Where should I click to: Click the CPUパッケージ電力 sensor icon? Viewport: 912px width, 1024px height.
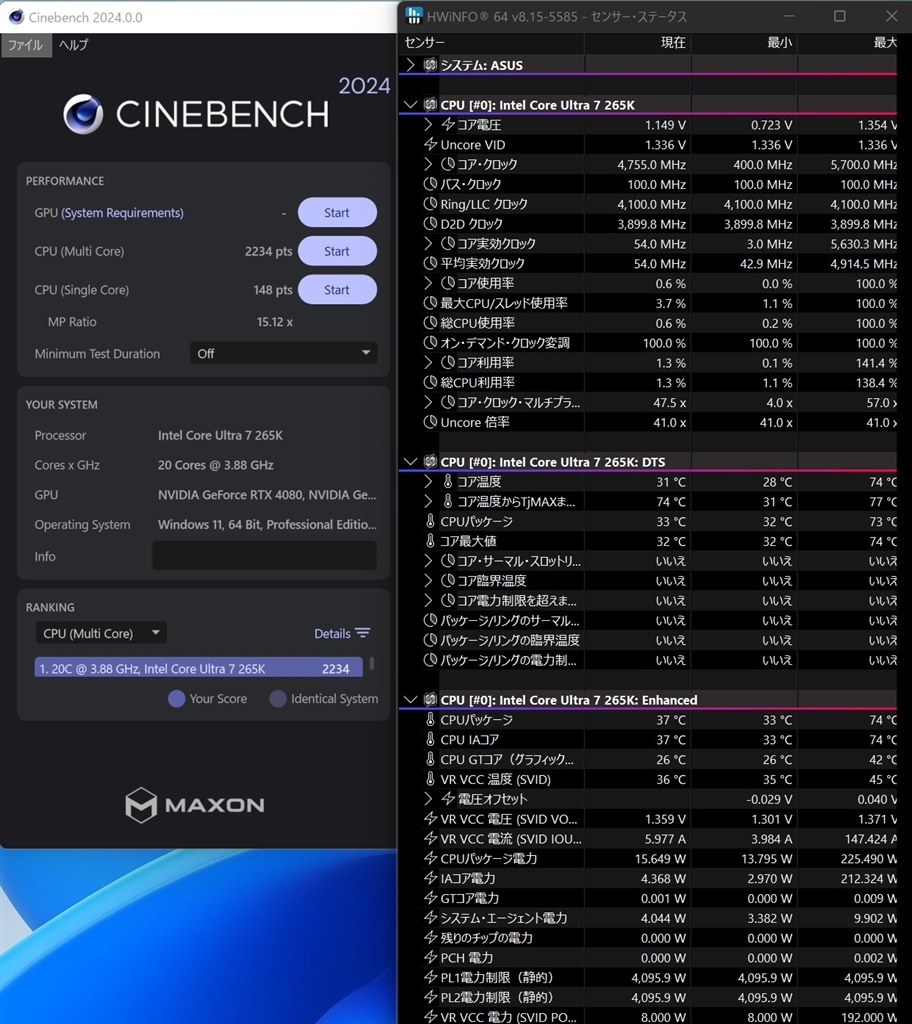point(431,858)
